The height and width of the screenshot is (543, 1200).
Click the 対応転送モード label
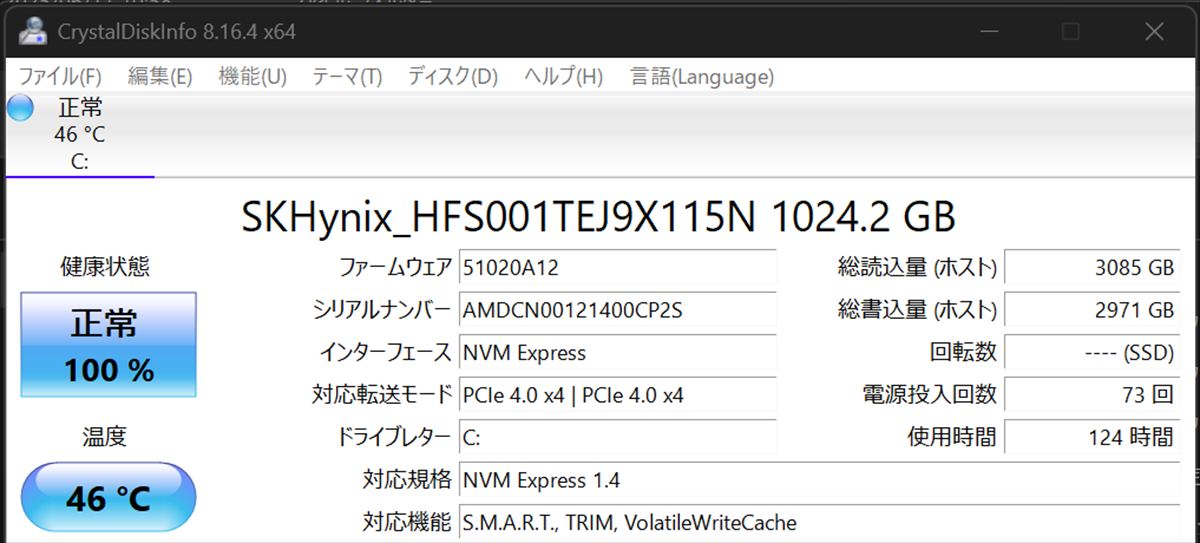point(383,395)
